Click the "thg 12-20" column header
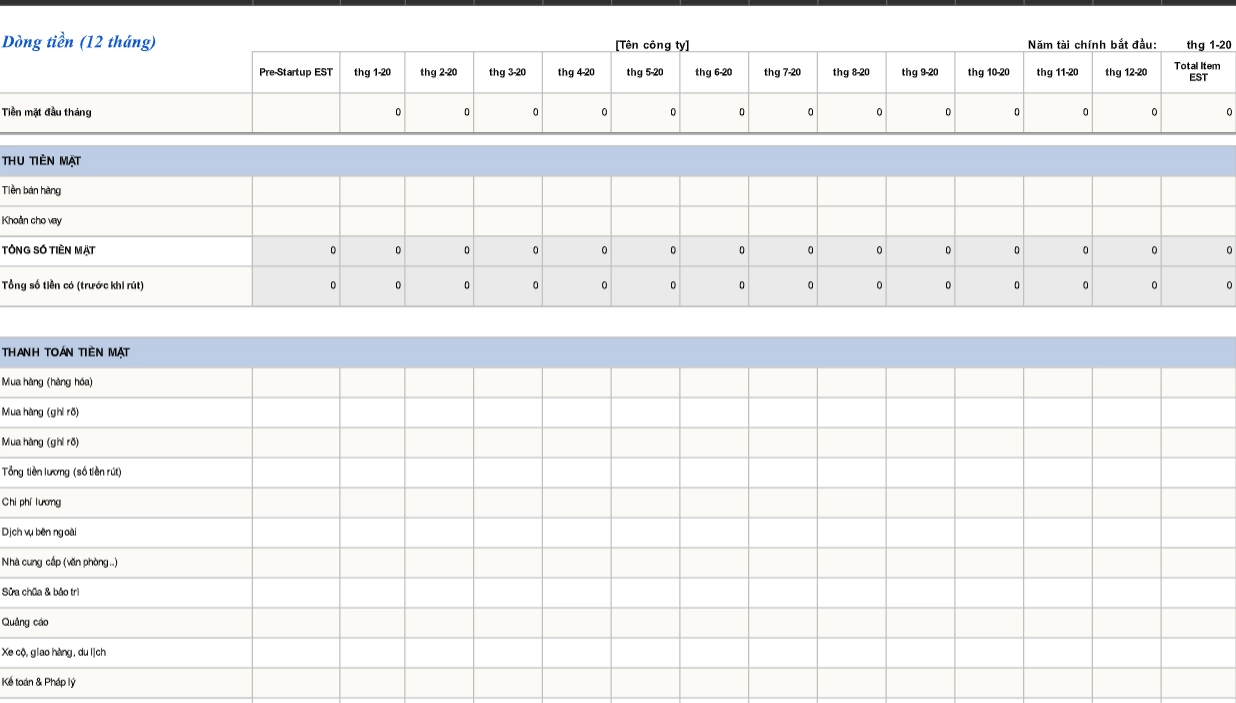Image resolution: width=1236 pixels, height=703 pixels. [x=1126, y=73]
